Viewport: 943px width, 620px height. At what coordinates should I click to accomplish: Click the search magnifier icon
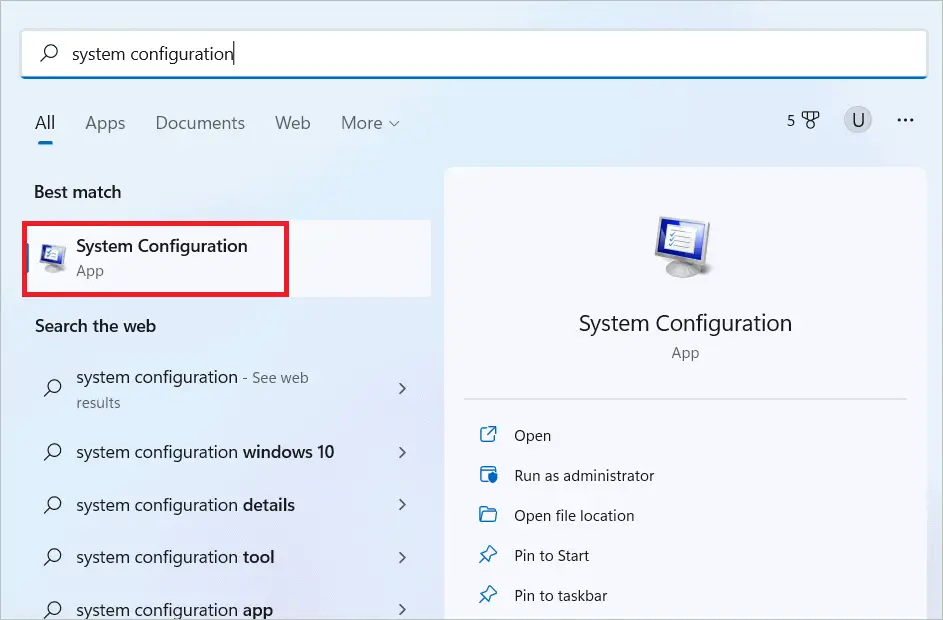tap(49, 53)
